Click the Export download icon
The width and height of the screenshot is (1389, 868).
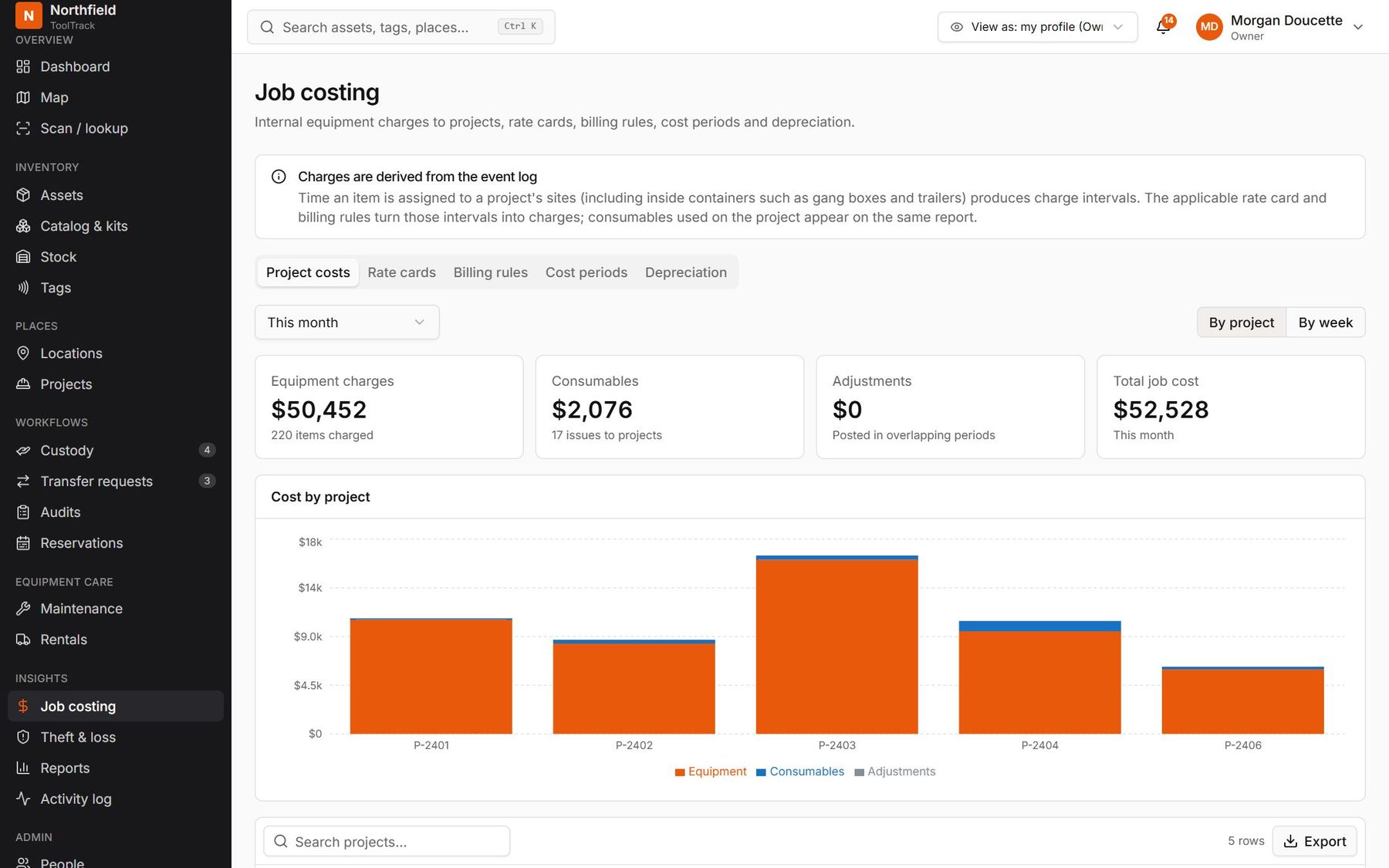[x=1290, y=841]
